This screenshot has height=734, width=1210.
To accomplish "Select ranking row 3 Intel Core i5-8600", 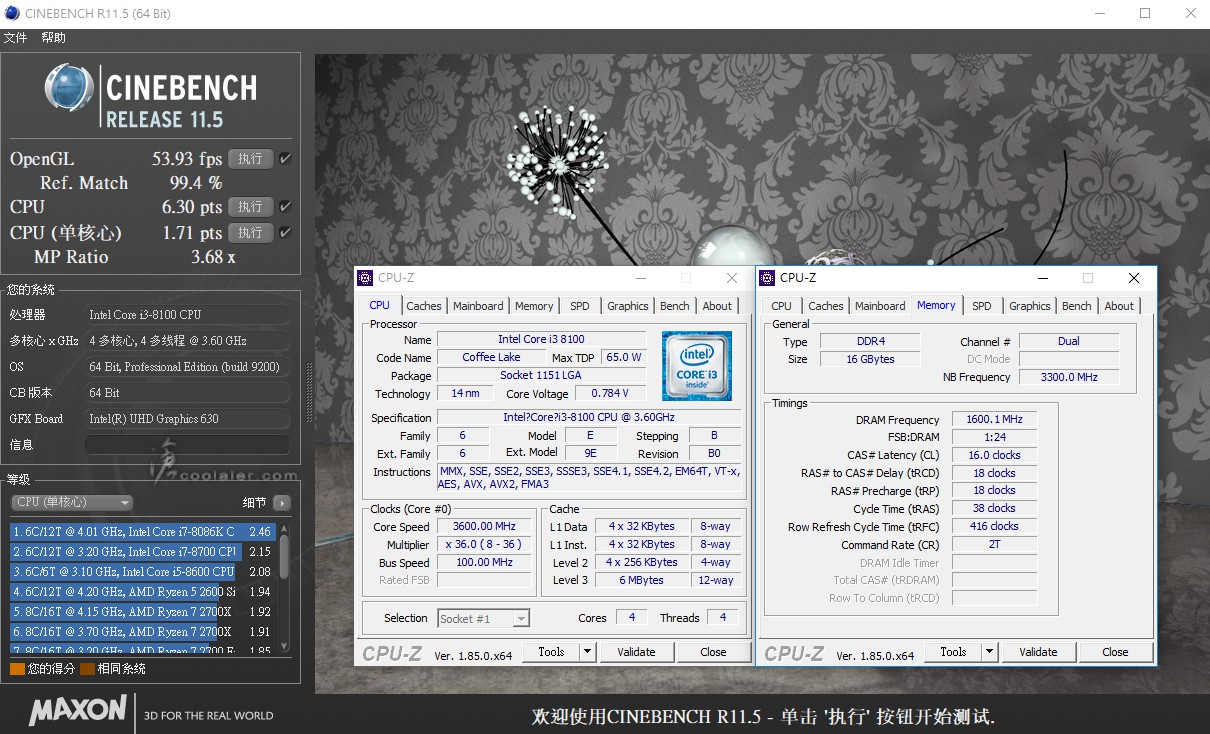I will pyautogui.click(x=143, y=572).
